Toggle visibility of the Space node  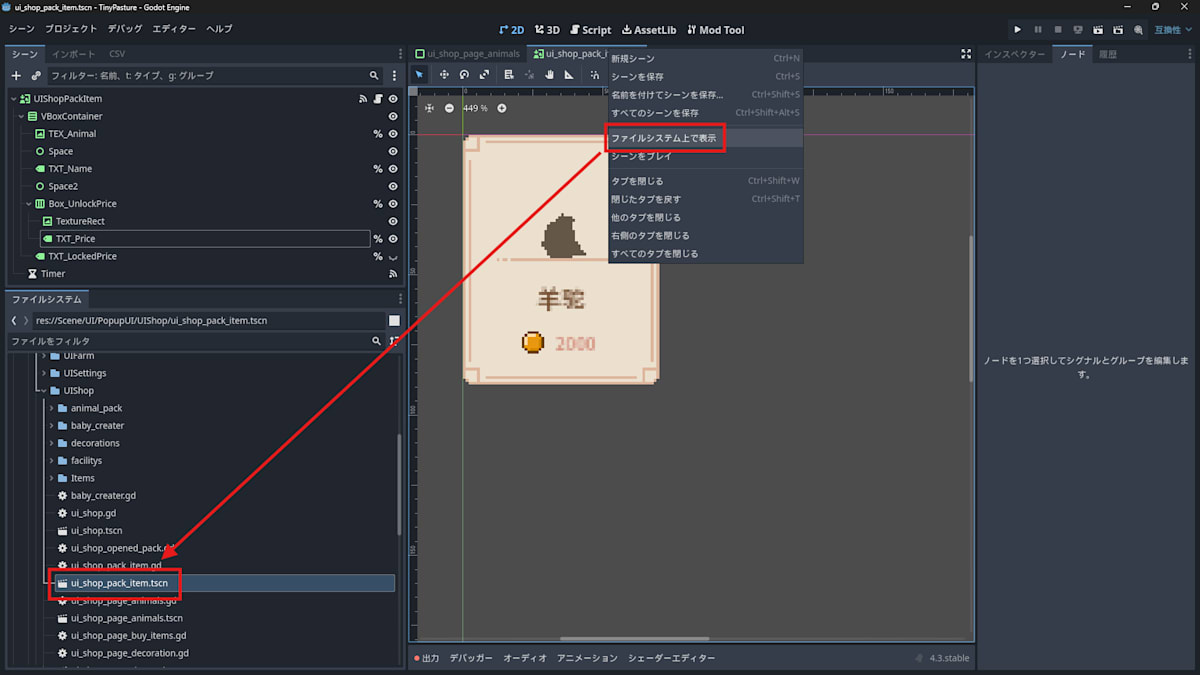(x=393, y=152)
